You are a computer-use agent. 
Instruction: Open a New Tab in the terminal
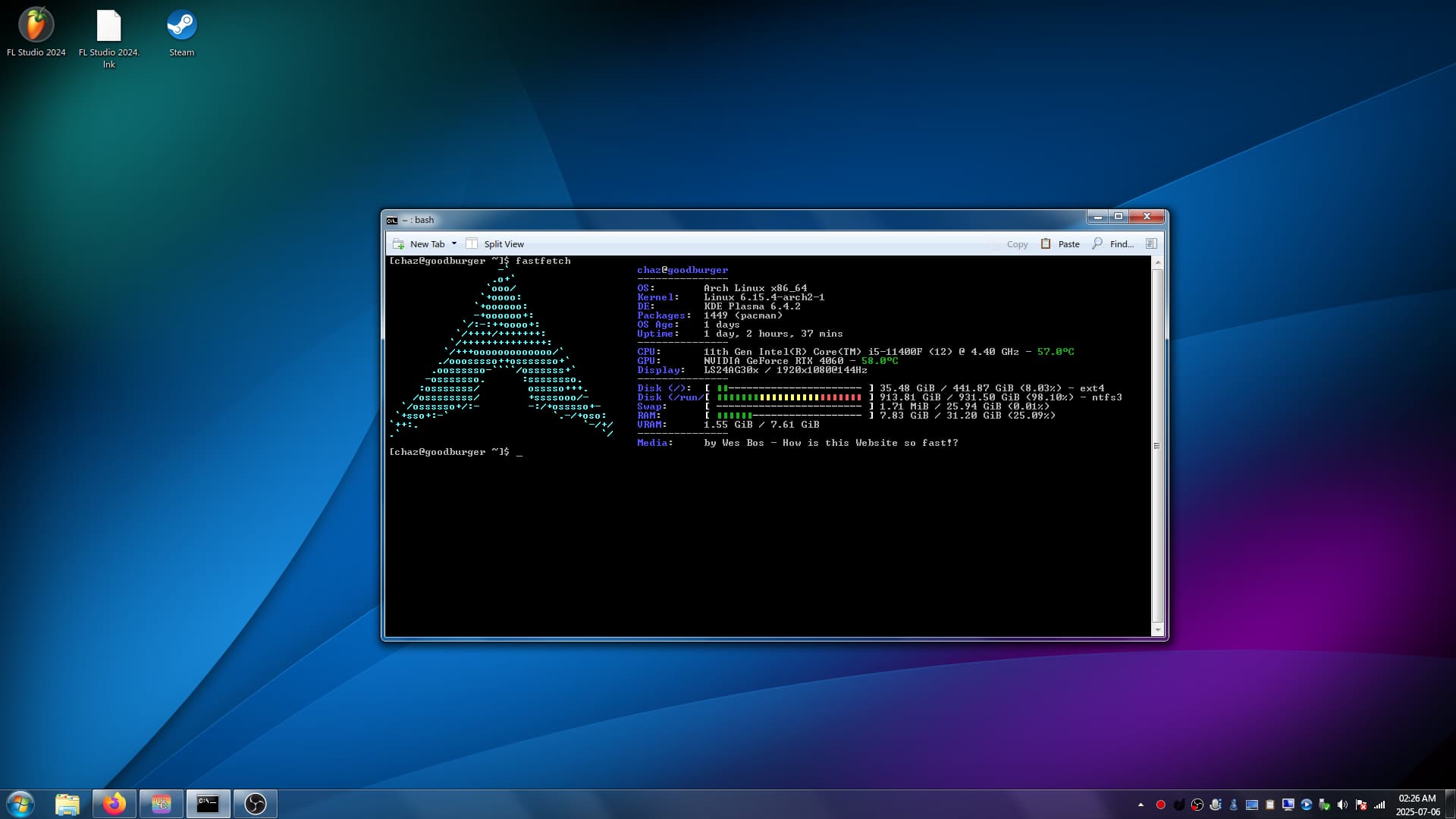[x=419, y=244]
